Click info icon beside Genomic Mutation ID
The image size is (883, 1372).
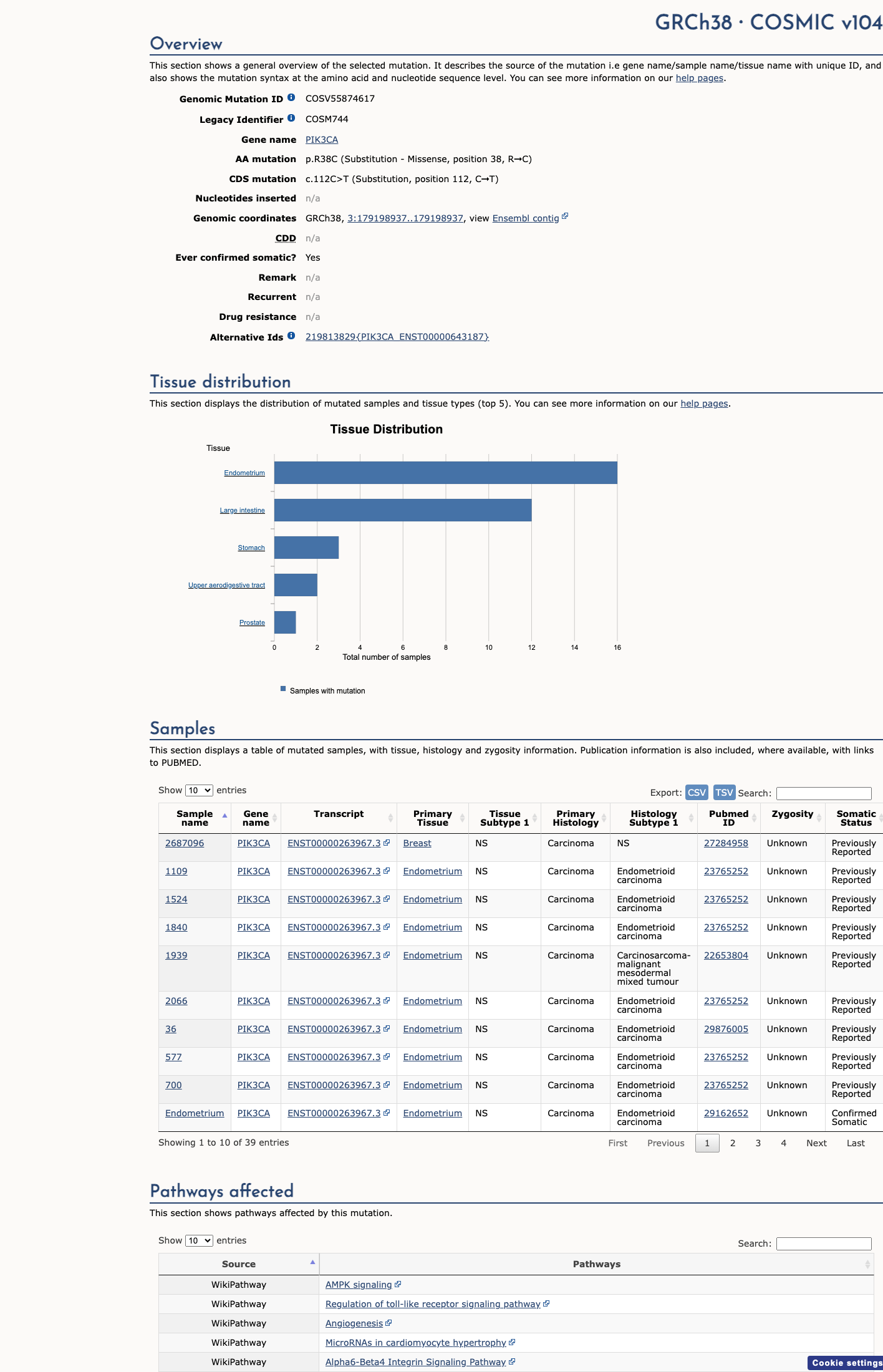point(291,98)
